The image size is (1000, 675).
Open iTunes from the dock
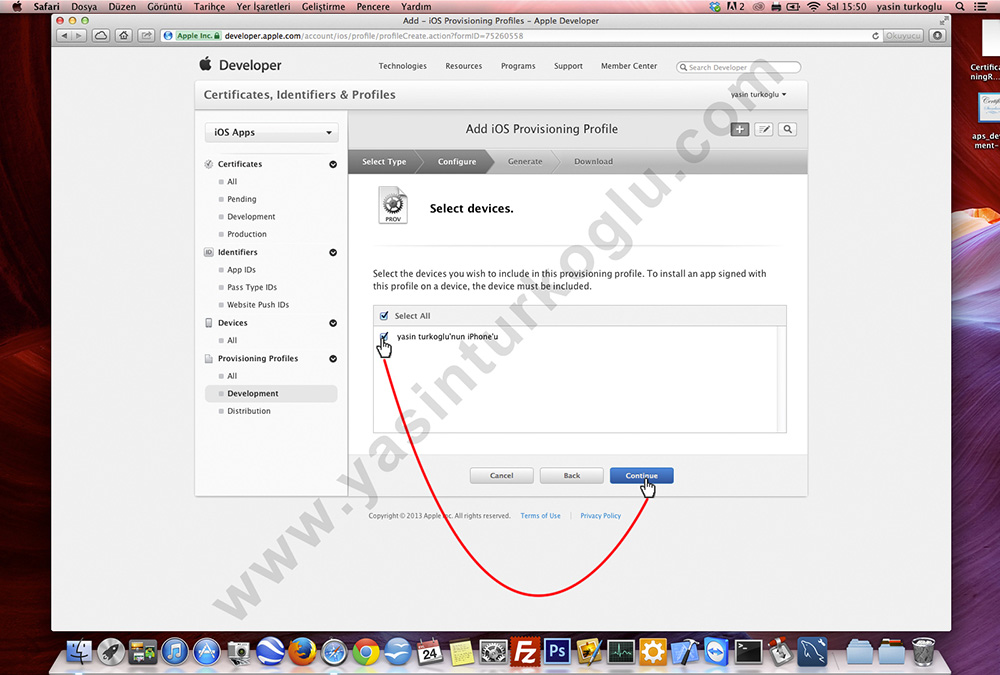[175, 652]
